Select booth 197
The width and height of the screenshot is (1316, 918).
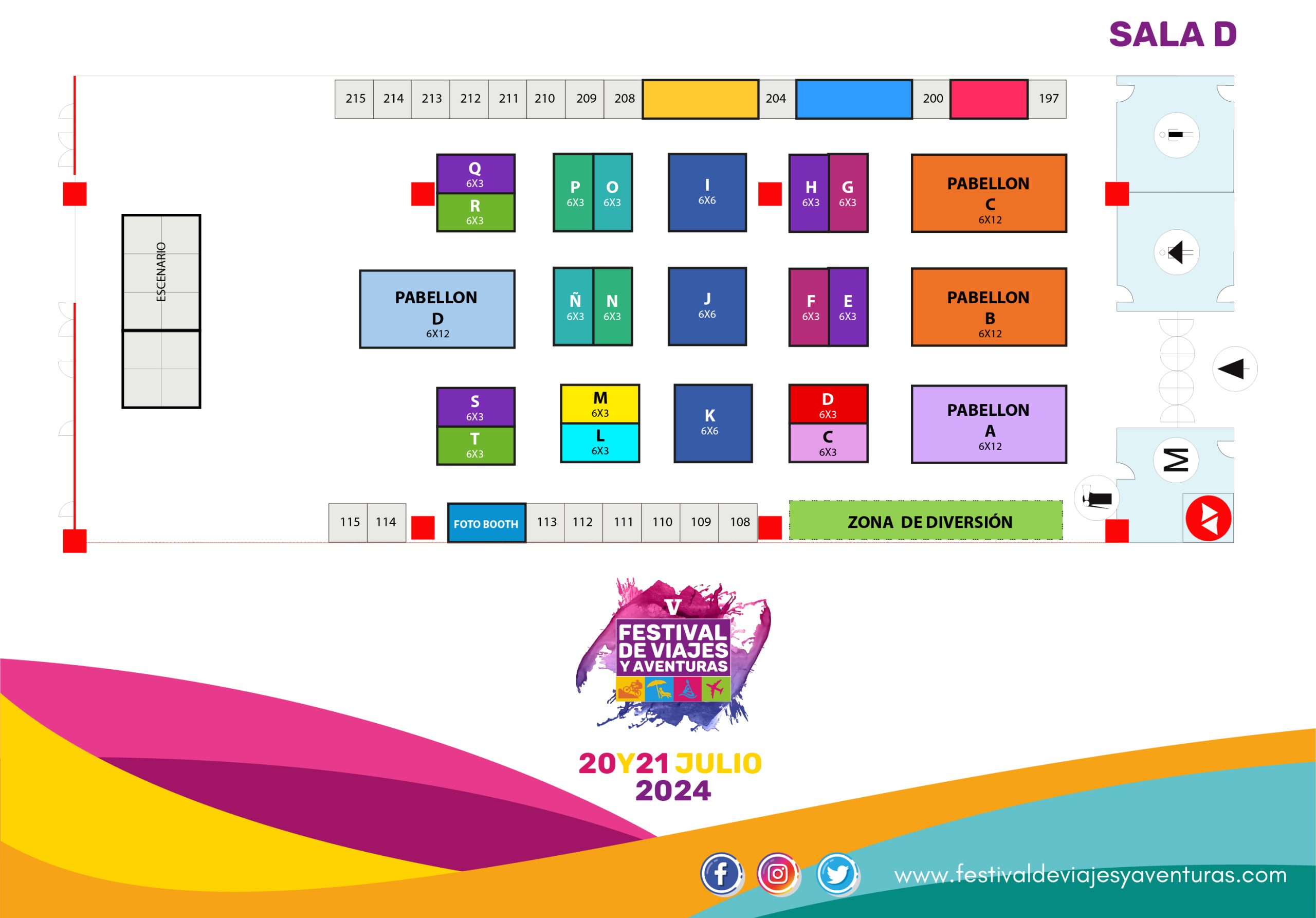[x=1047, y=99]
